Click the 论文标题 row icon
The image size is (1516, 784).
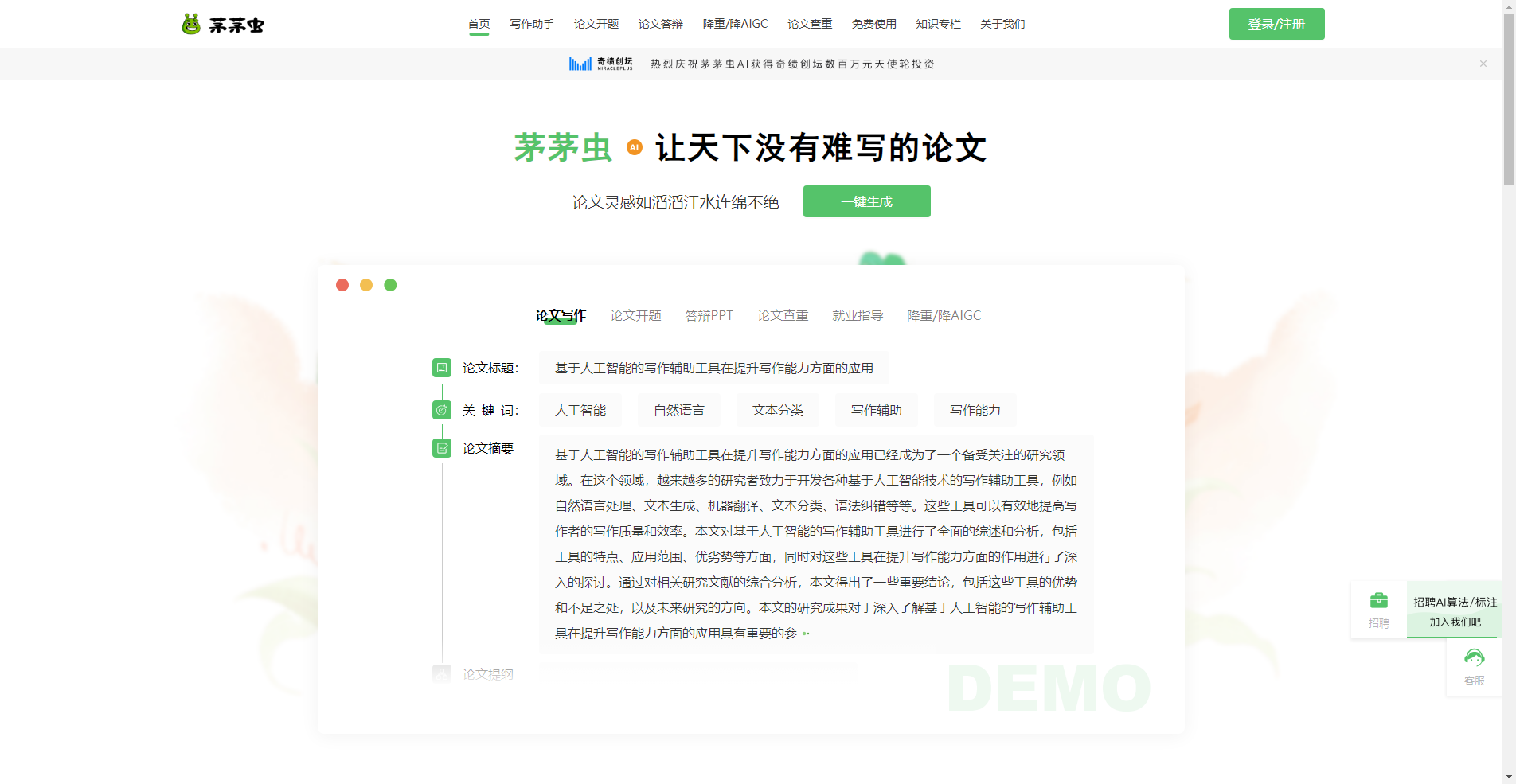tap(442, 368)
